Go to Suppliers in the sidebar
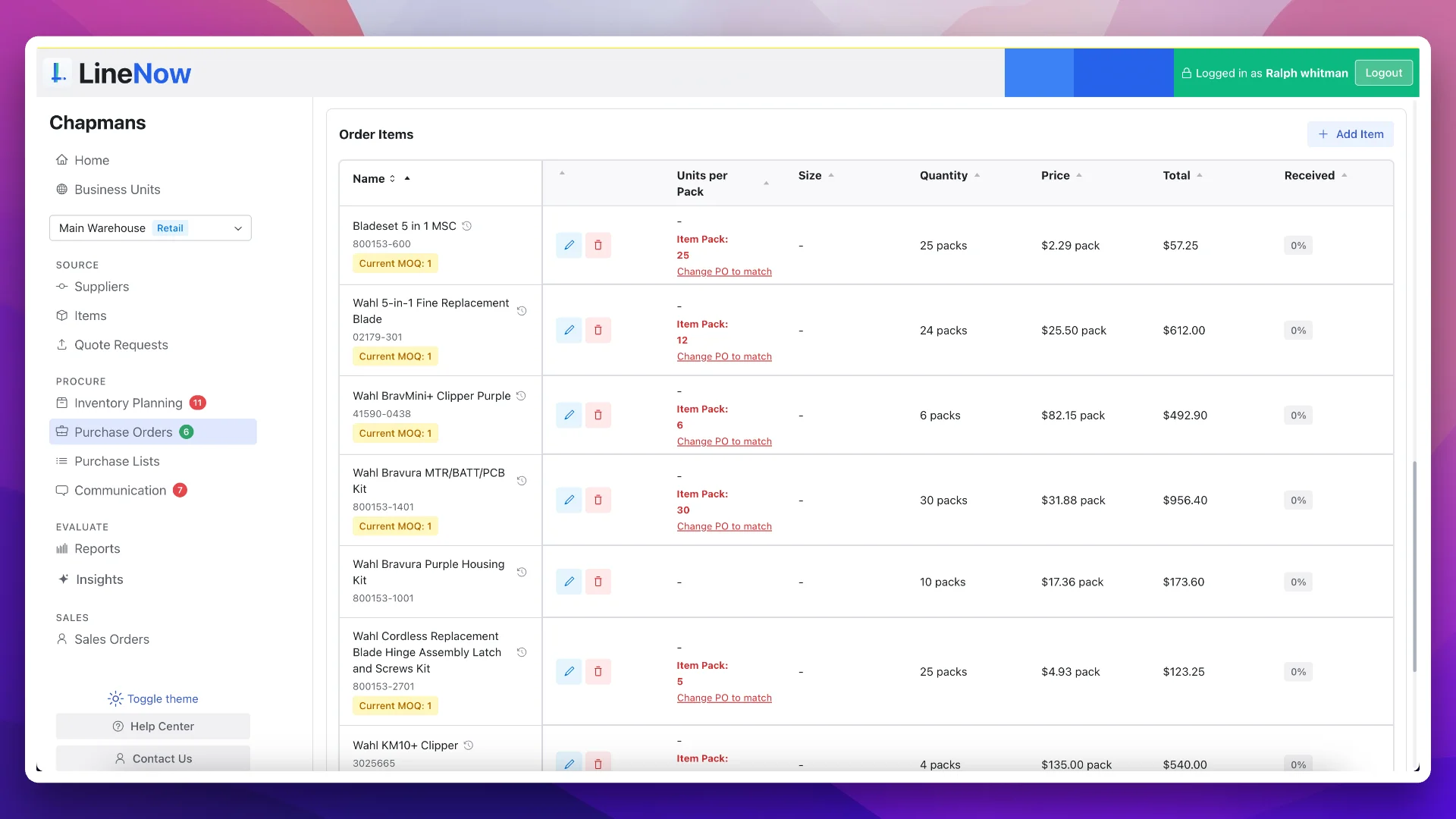The height and width of the screenshot is (819, 1456). (x=102, y=287)
